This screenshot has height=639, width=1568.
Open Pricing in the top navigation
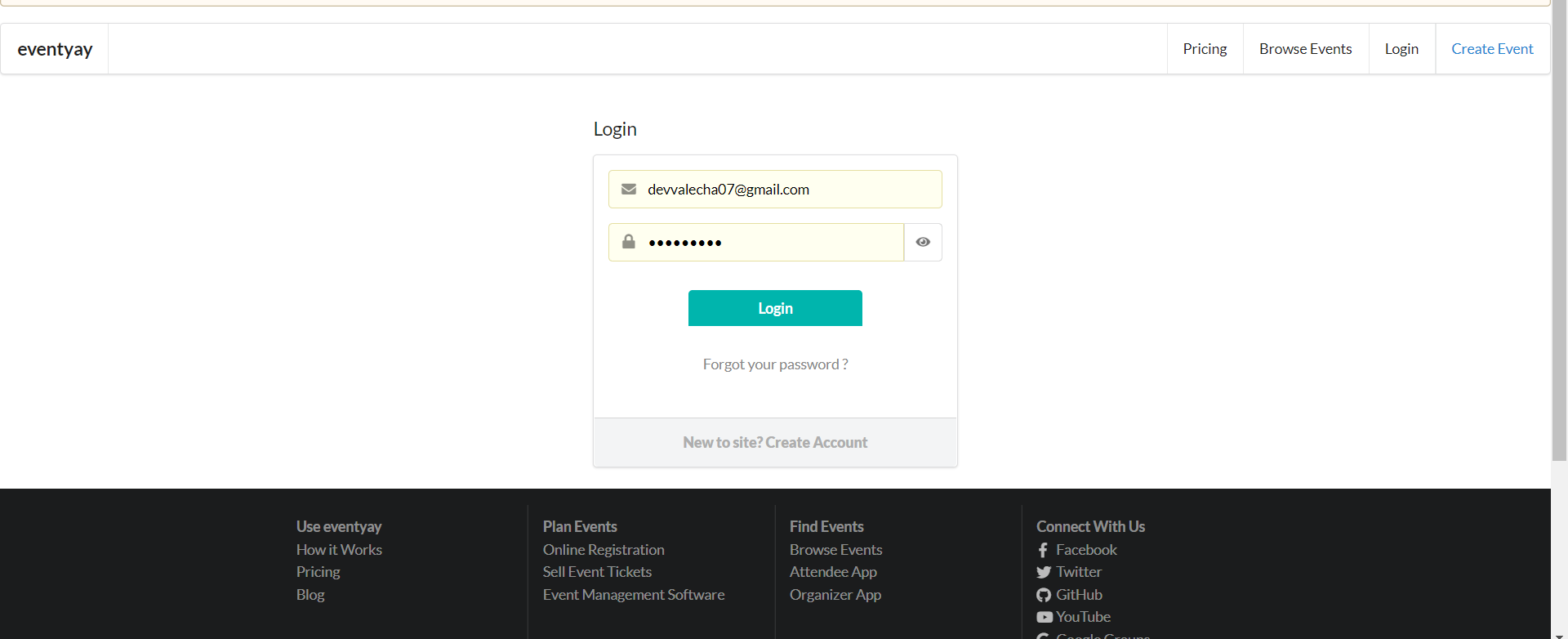pyautogui.click(x=1205, y=49)
